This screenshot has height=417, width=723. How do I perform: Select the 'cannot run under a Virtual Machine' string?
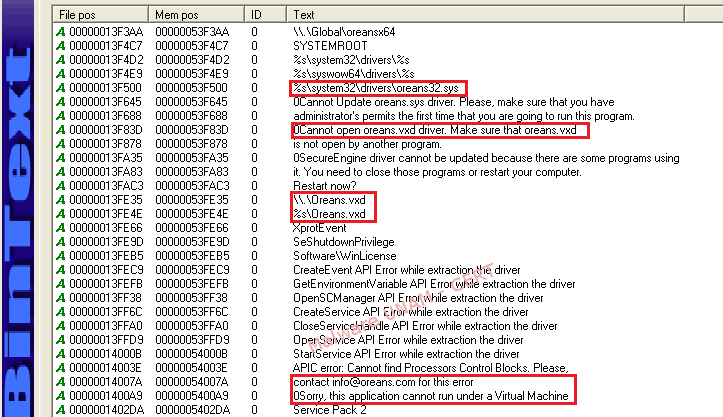pyautogui.click(x=431, y=396)
